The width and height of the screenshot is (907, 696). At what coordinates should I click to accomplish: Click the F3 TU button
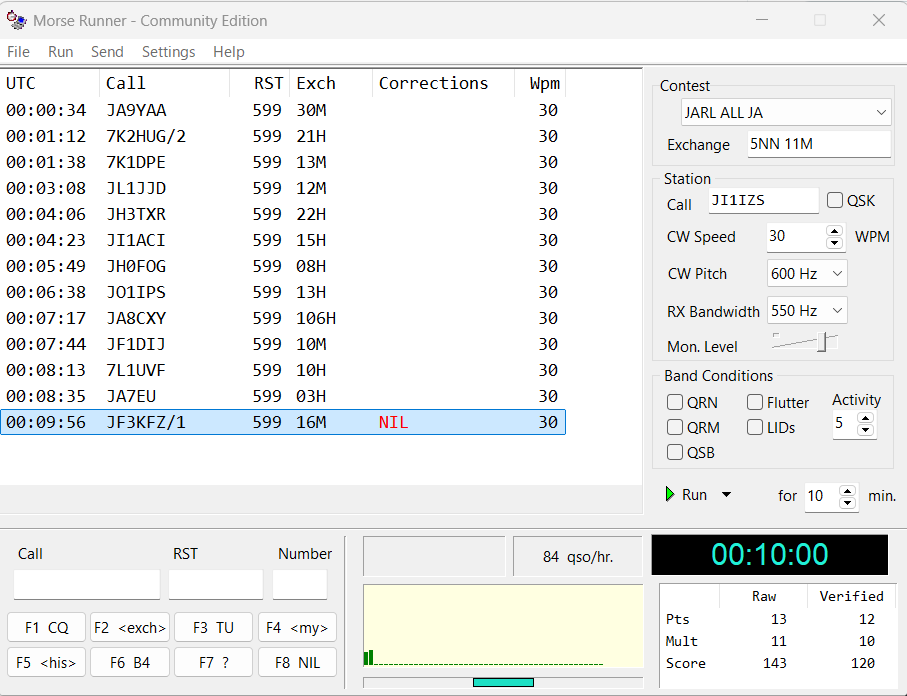coord(213,628)
